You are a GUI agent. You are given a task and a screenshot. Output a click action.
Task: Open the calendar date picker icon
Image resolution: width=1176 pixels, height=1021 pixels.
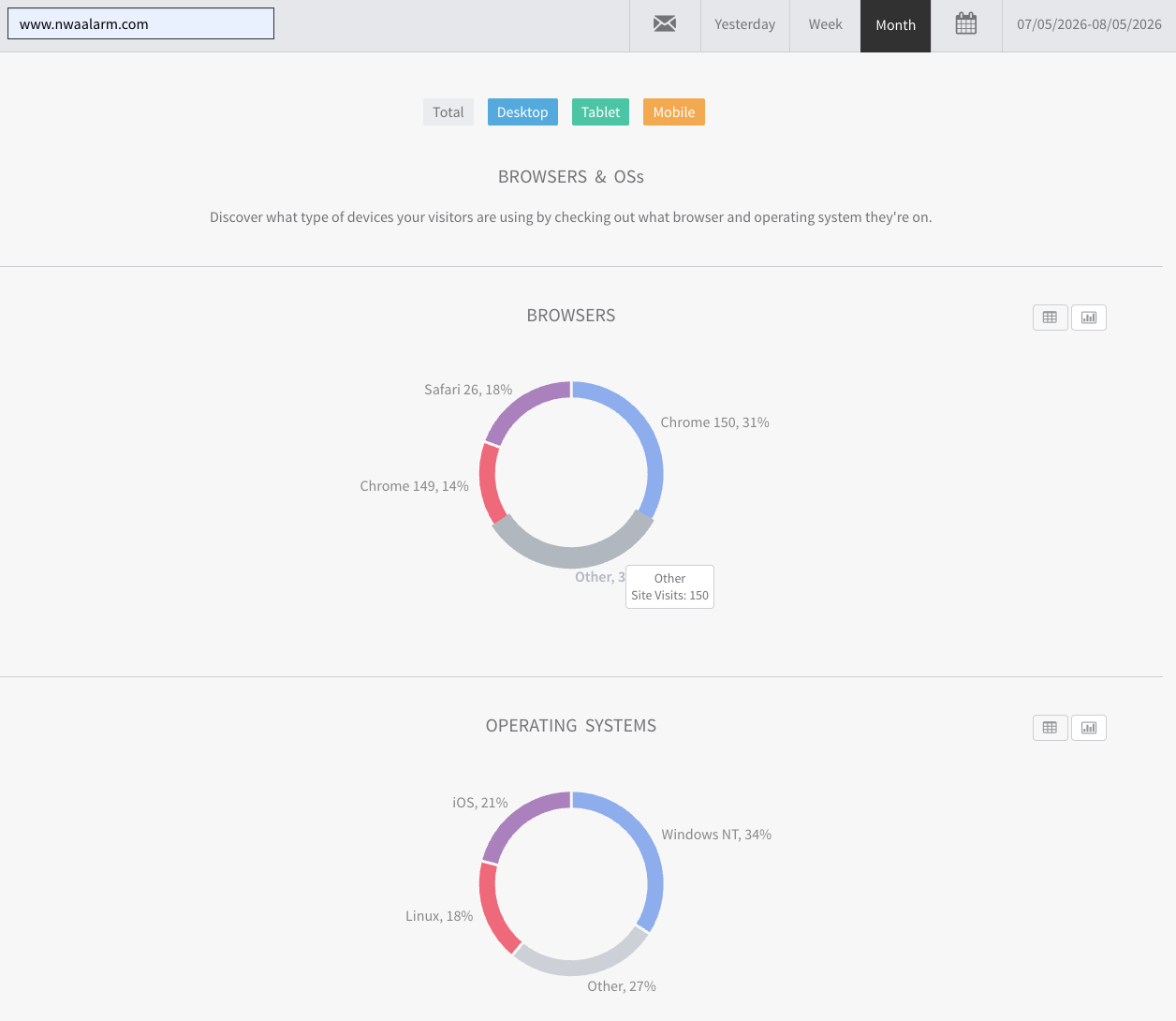[966, 24]
